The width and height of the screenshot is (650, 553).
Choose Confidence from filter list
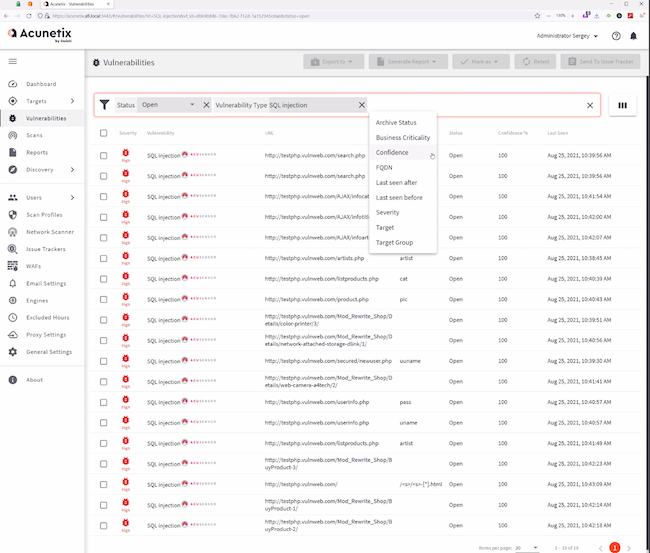pyautogui.click(x=392, y=153)
